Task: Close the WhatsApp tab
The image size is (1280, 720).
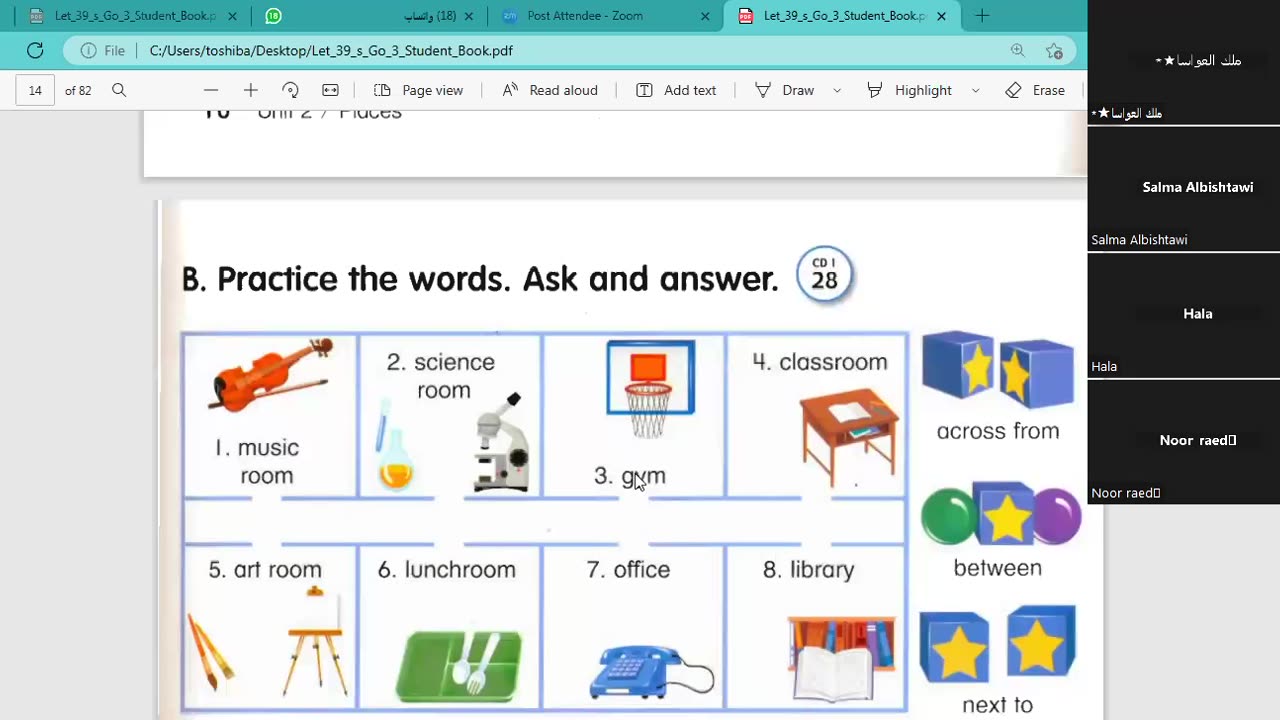Action: tap(468, 16)
